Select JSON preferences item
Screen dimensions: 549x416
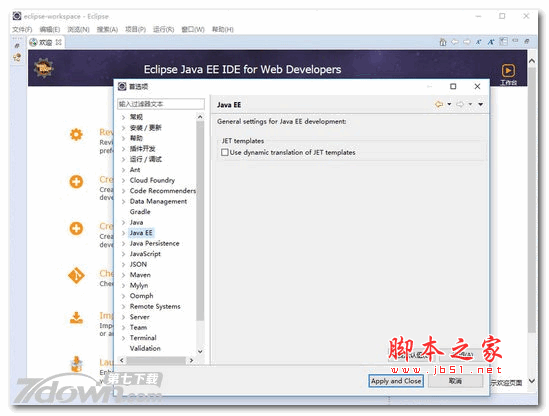pyautogui.click(x=138, y=264)
